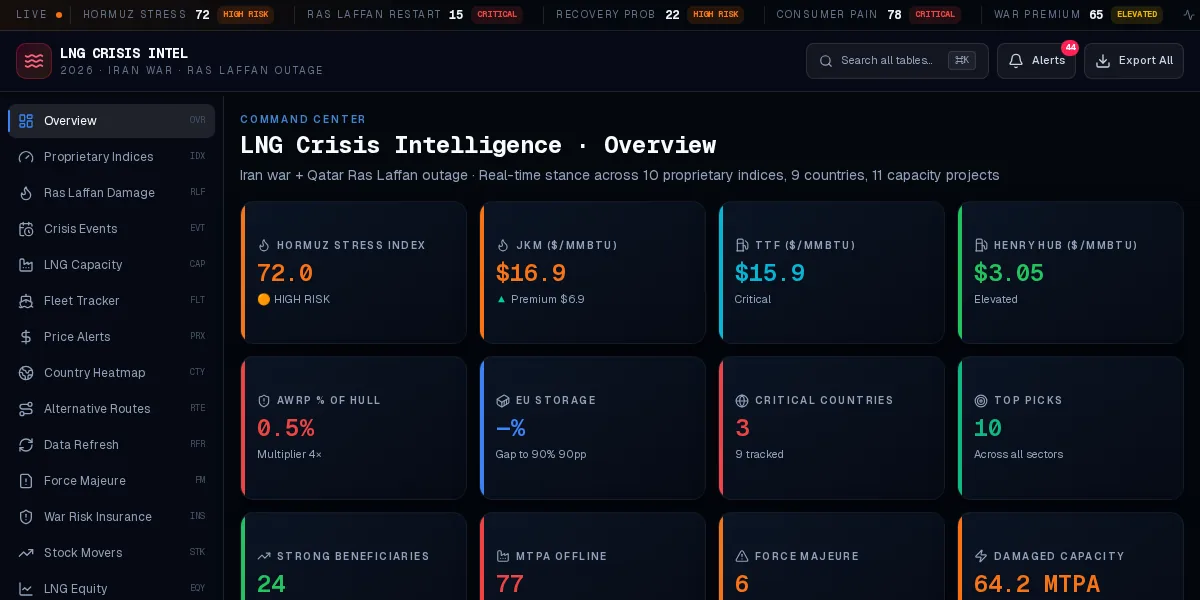Click the 44 alerts count badge
This screenshot has width=1200, height=600.
[1070, 48]
